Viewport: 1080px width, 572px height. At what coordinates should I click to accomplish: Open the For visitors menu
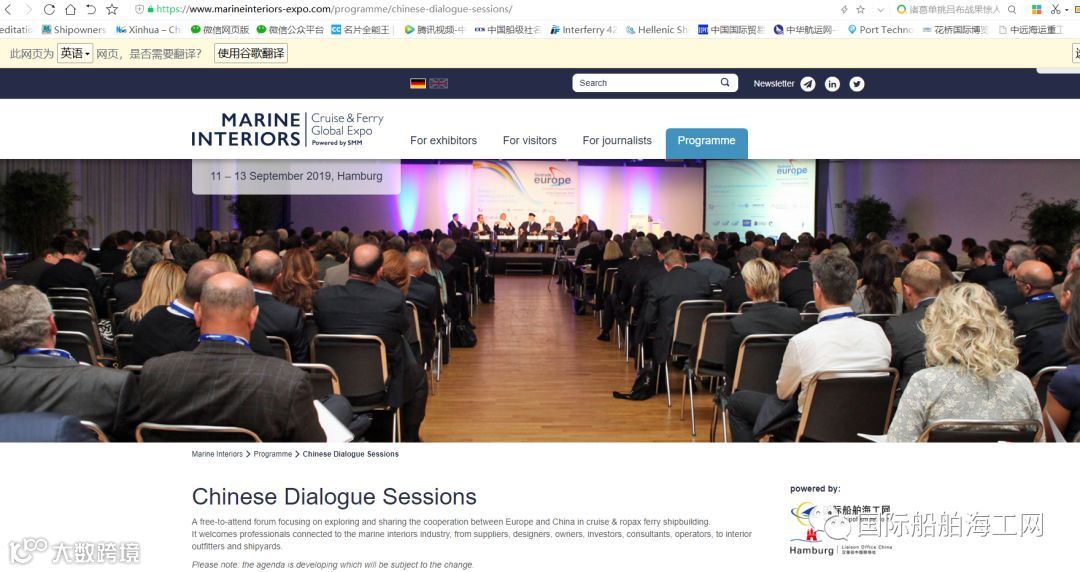[x=530, y=141]
